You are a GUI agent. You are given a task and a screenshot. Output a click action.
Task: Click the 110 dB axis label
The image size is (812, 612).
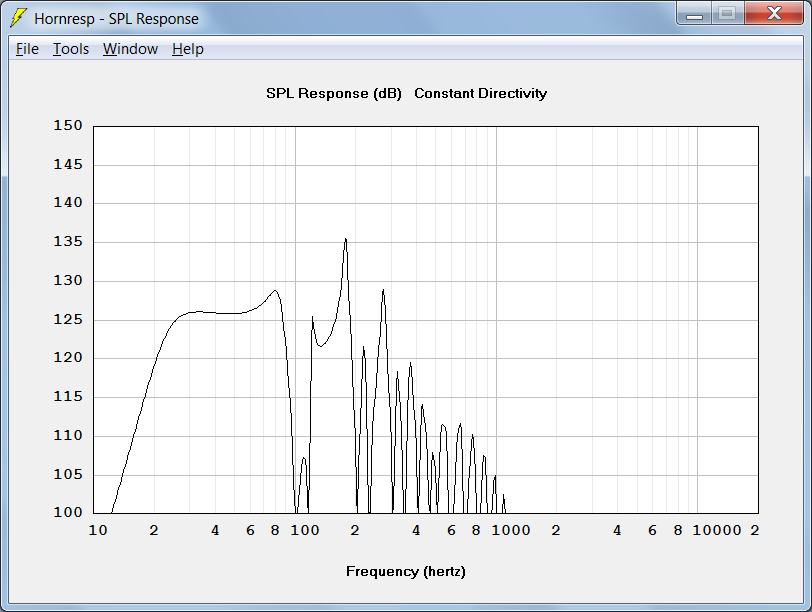pyautogui.click(x=68, y=435)
